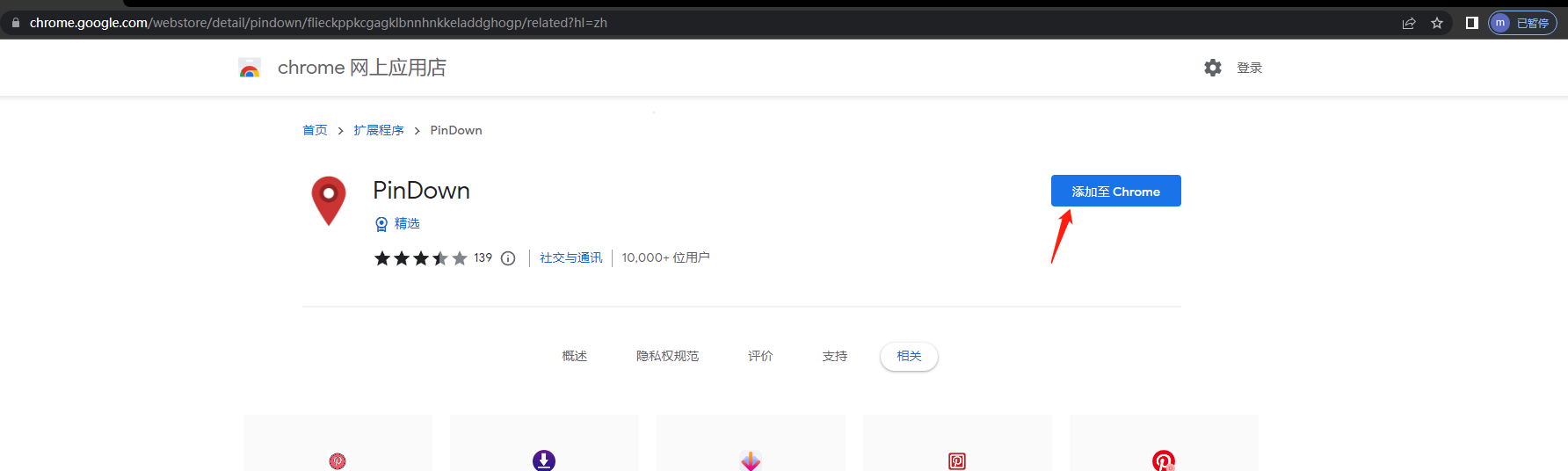Open related extension card with pink Pinterest icon

coord(338,444)
